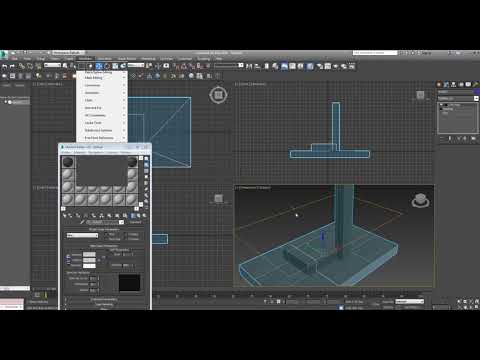This screenshot has width=480, height=360.
Task: Expand the Extended Parameters rollout
Action: (x=104, y=299)
